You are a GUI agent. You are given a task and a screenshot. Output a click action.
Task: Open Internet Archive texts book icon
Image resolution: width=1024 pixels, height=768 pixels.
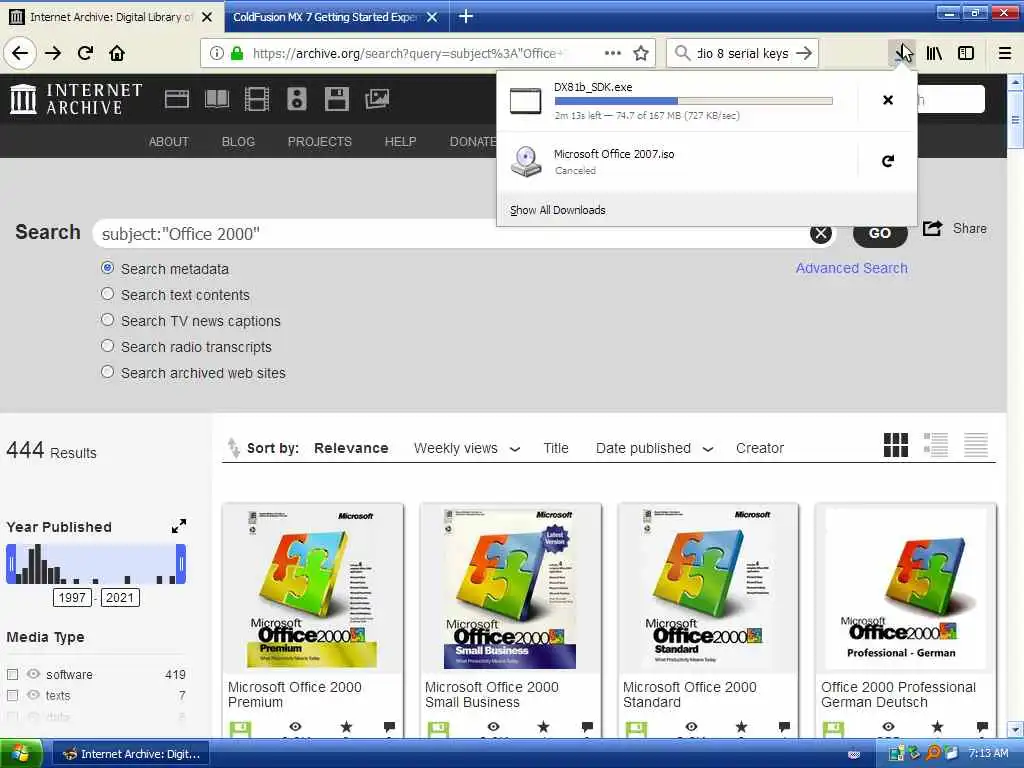click(217, 99)
